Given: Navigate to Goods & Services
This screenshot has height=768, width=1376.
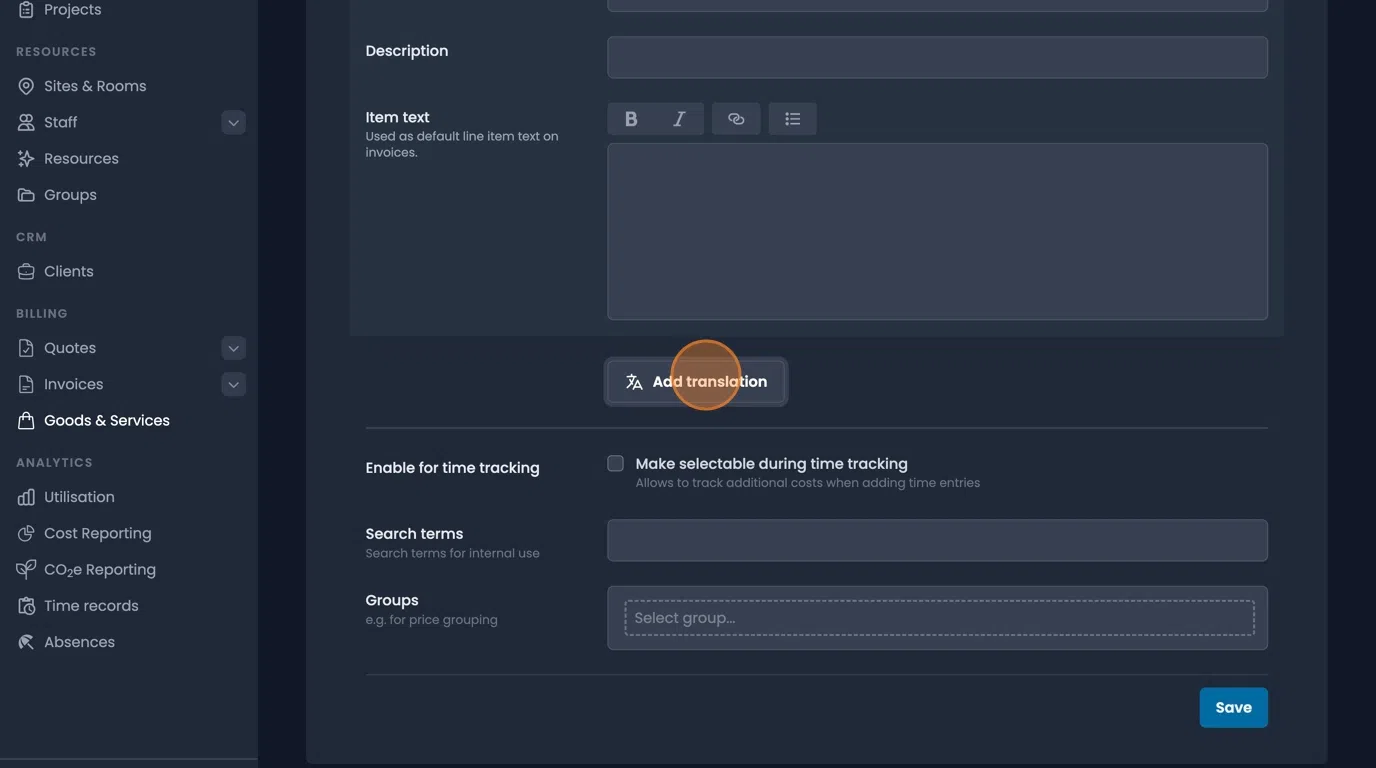Looking at the screenshot, I should tap(106, 419).
